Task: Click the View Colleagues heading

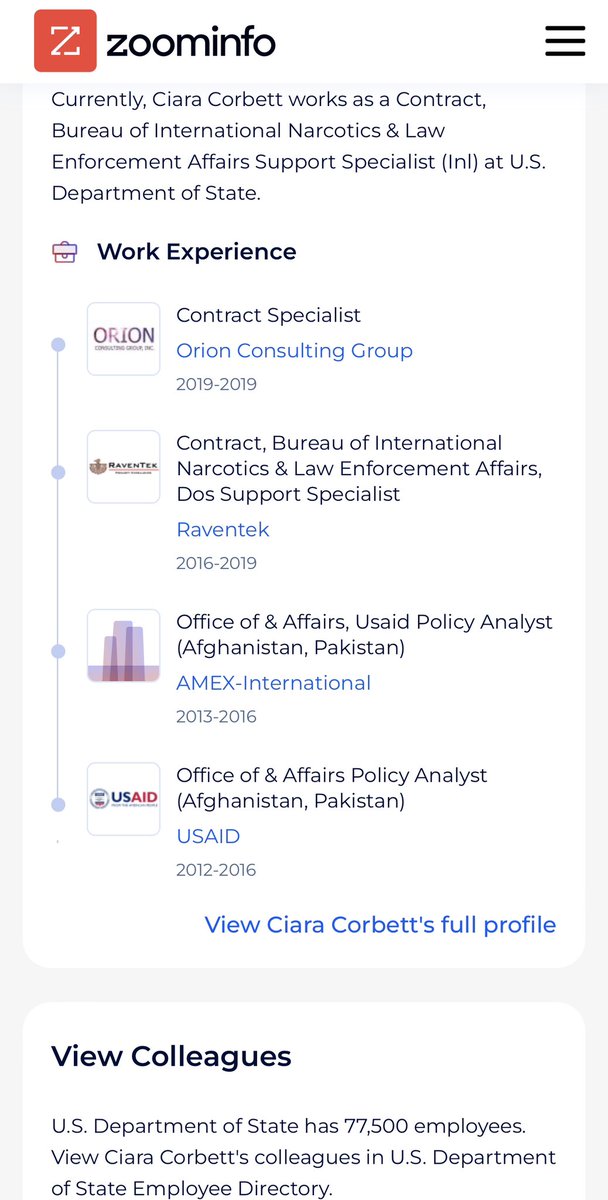Action: coord(171,1056)
